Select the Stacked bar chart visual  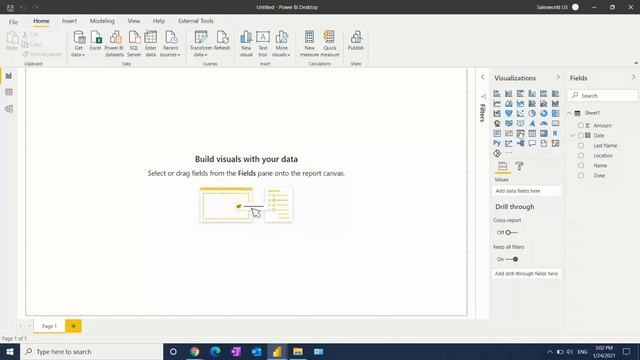[497, 93]
